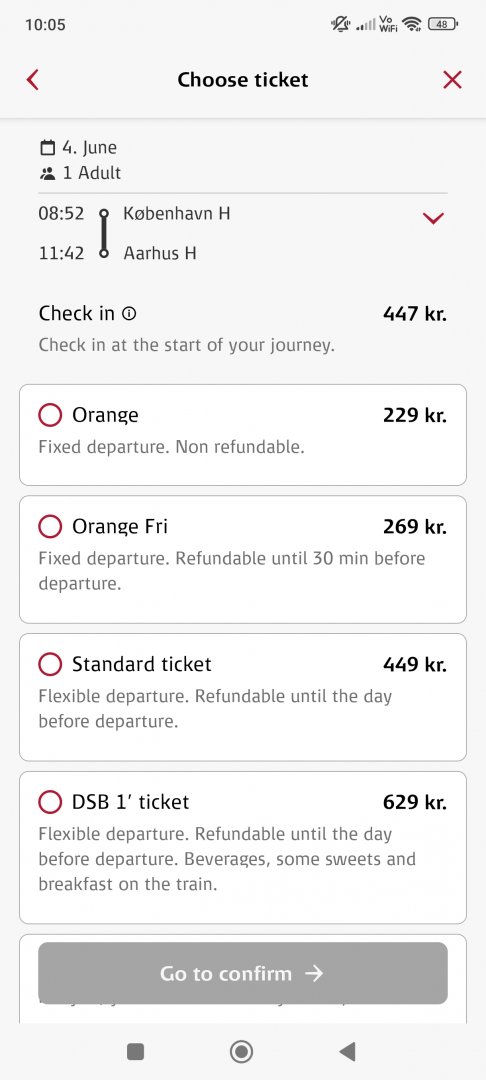Tap the route line icon between stations
Screen dimensions: 486x1080
(104, 233)
